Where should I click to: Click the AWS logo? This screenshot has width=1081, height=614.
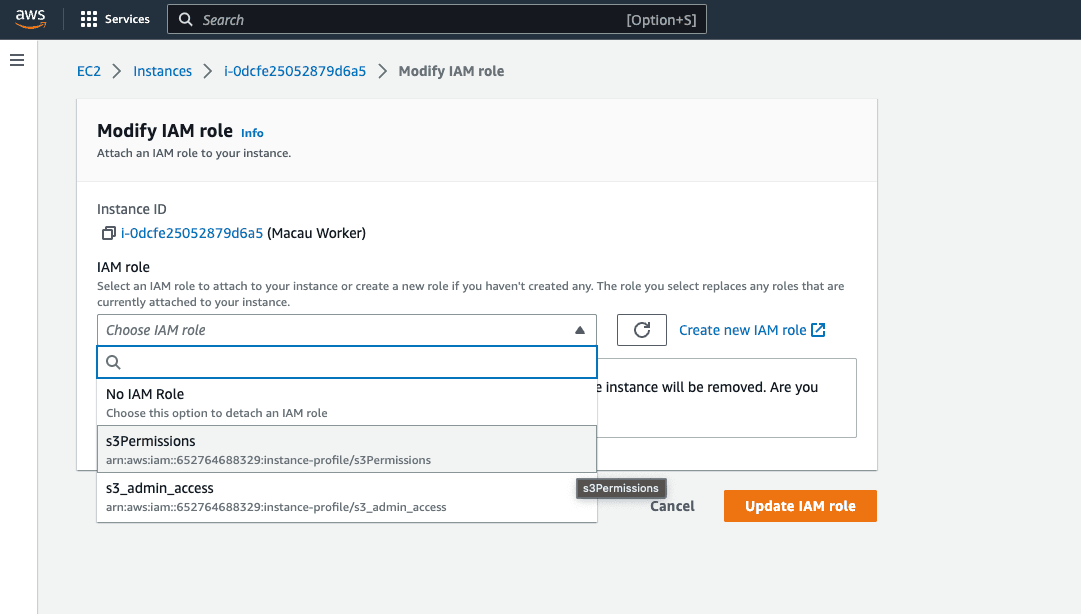(x=30, y=19)
